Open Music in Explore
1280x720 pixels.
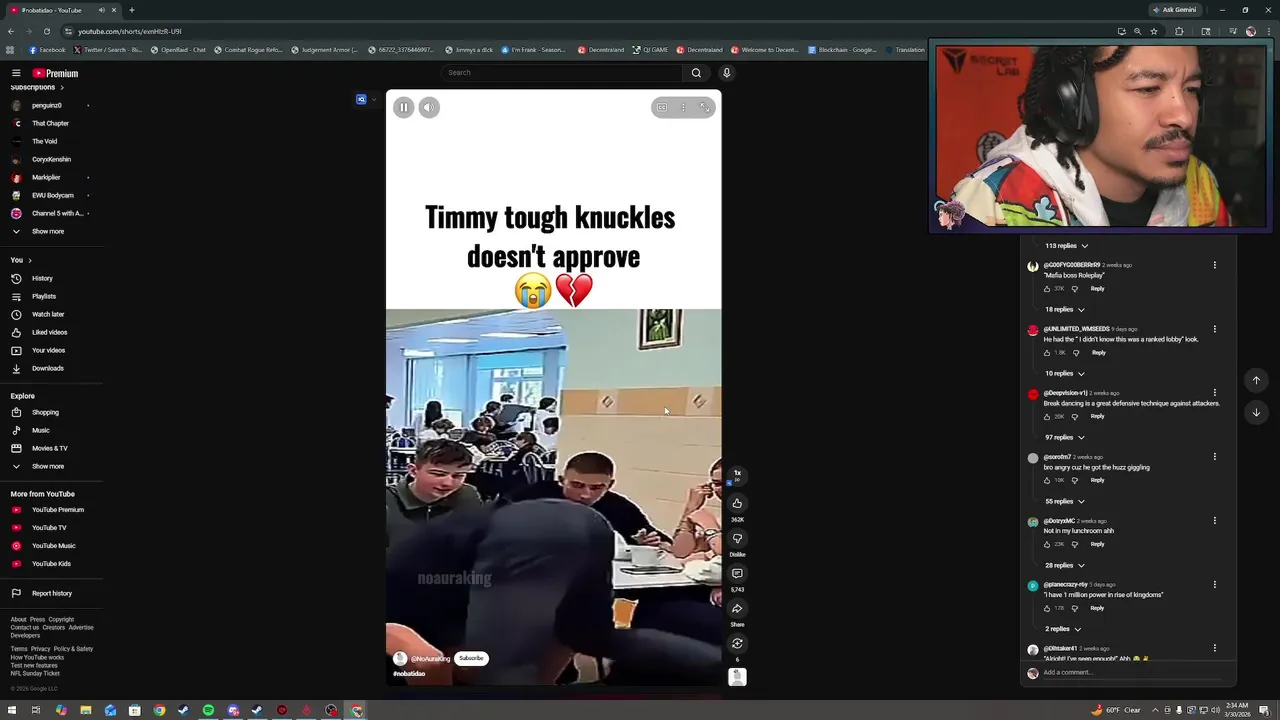tap(40, 430)
